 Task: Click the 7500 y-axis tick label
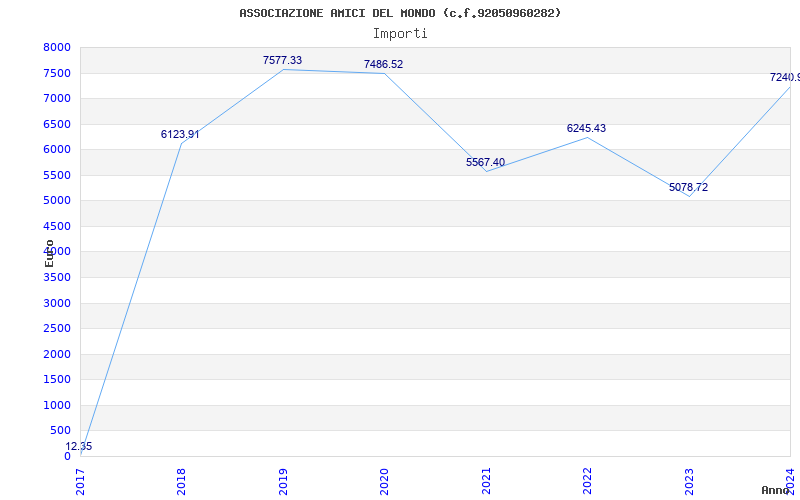click(57, 73)
